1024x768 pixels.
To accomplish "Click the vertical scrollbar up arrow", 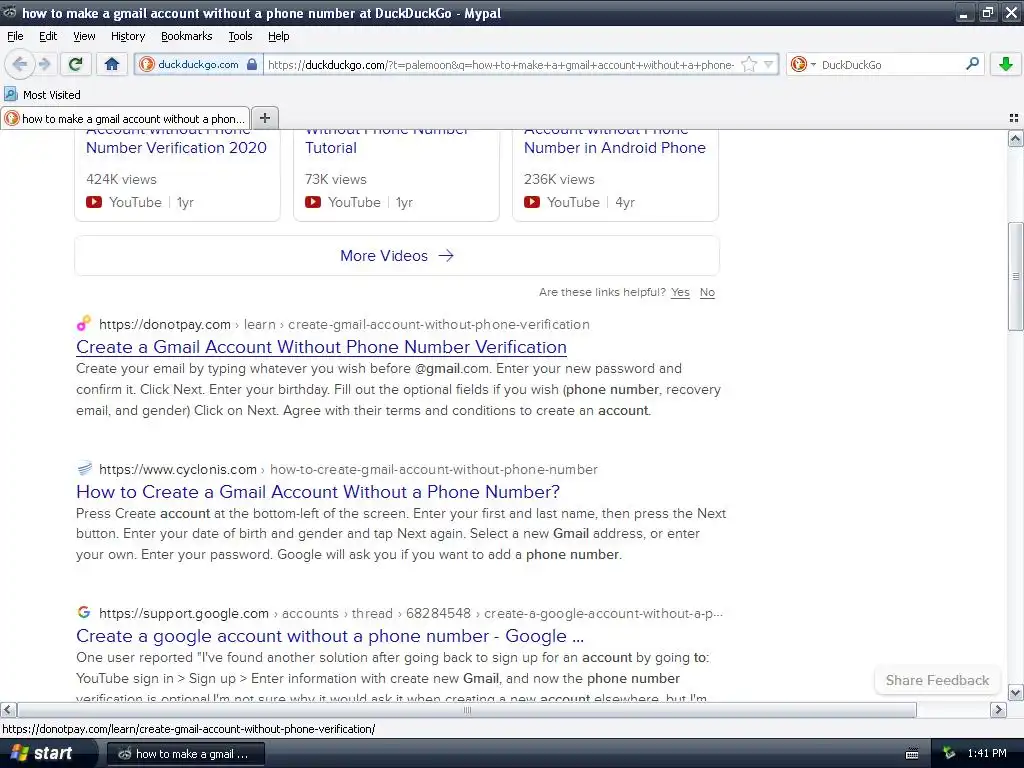I will [x=1016, y=138].
